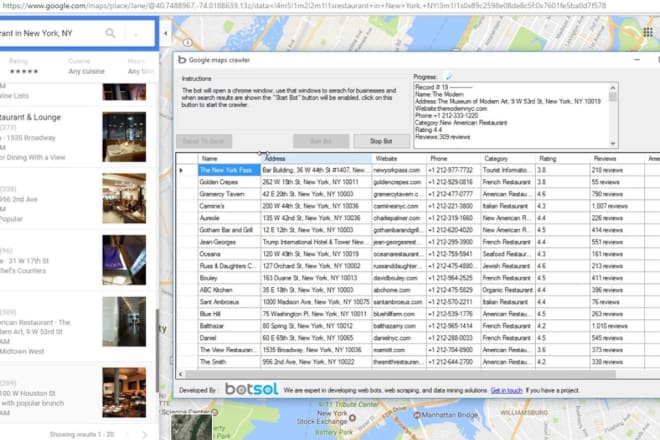Select the ABC Kitchen name cell
This screenshot has width=660, height=440.
[x=229, y=290]
